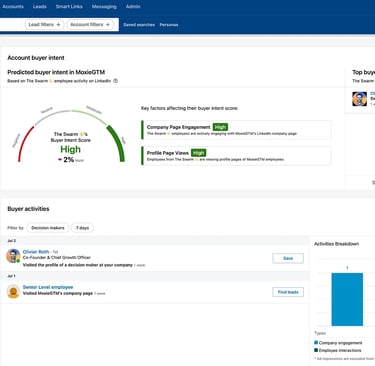Open the Messaging menu item

coord(104,6)
